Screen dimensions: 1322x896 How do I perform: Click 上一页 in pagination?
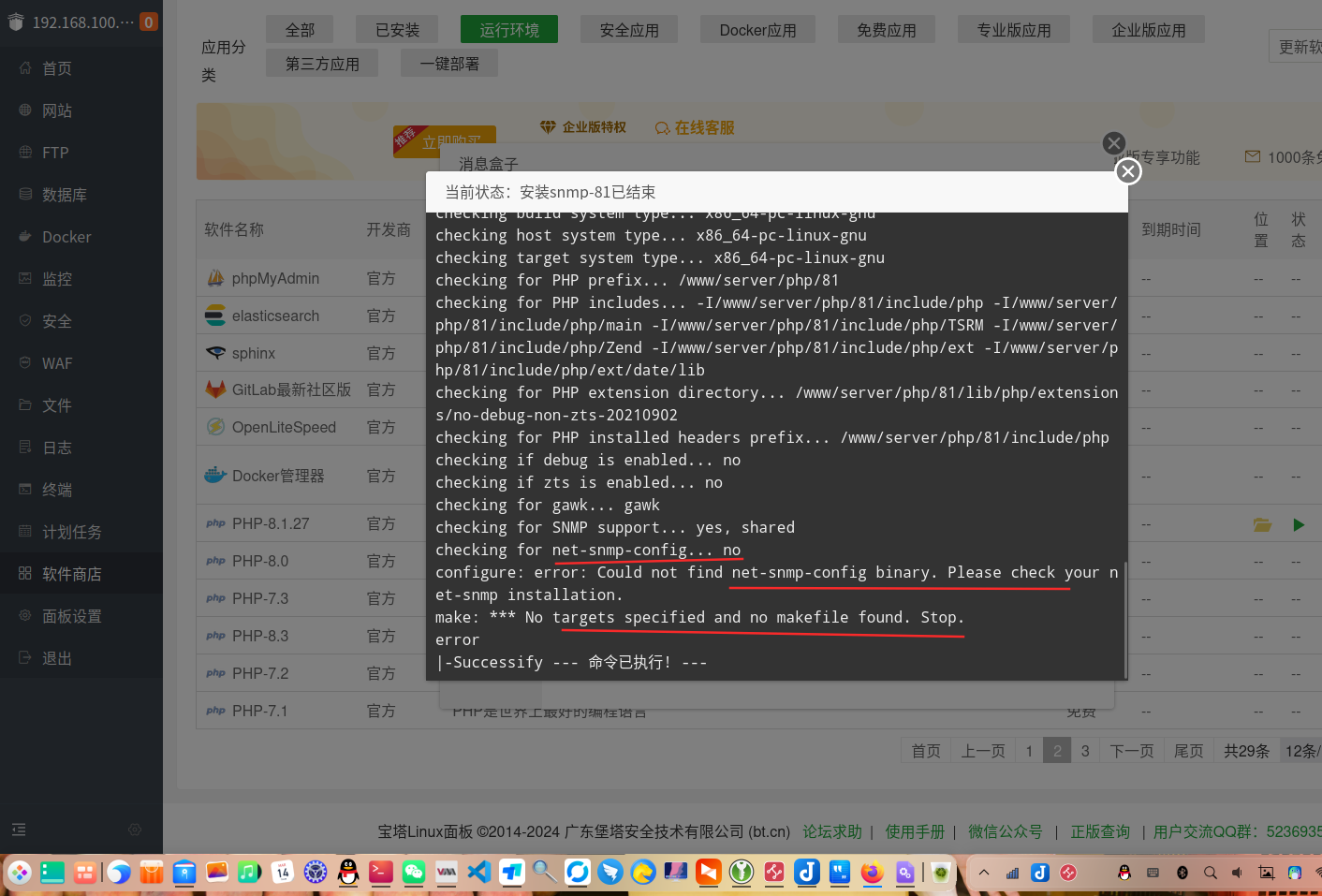click(x=983, y=751)
